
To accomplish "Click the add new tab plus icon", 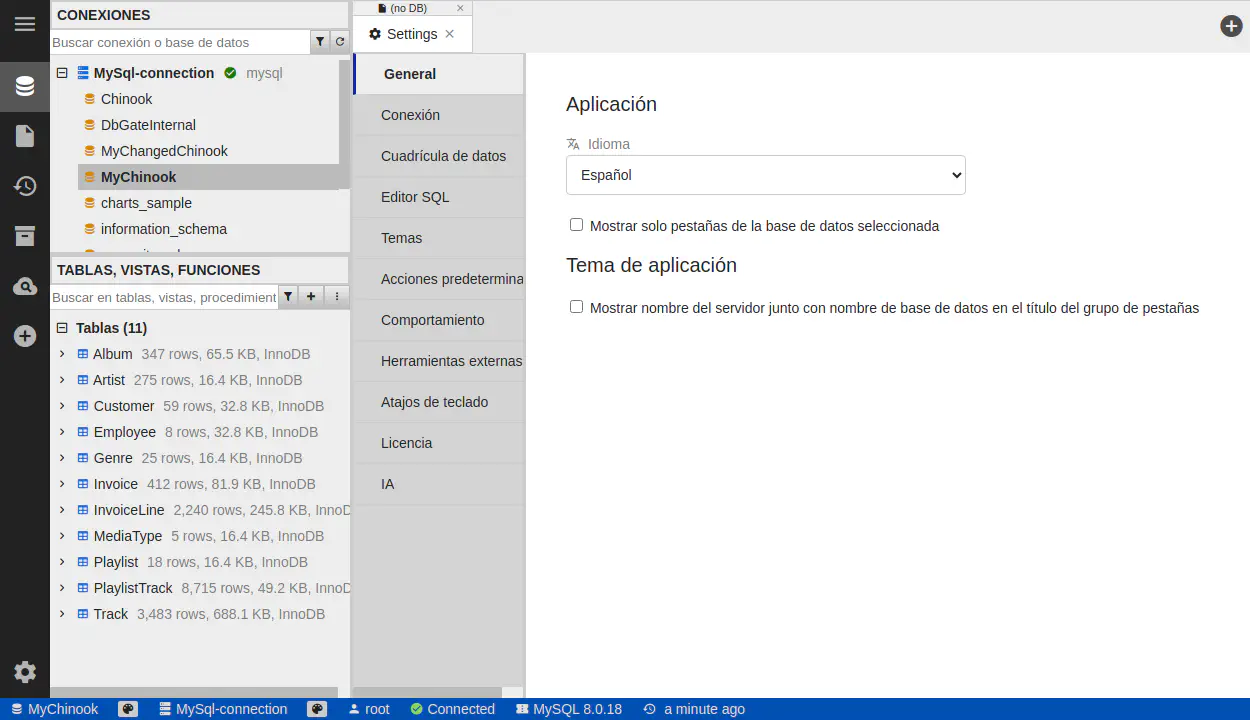I will click(x=1231, y=26).
